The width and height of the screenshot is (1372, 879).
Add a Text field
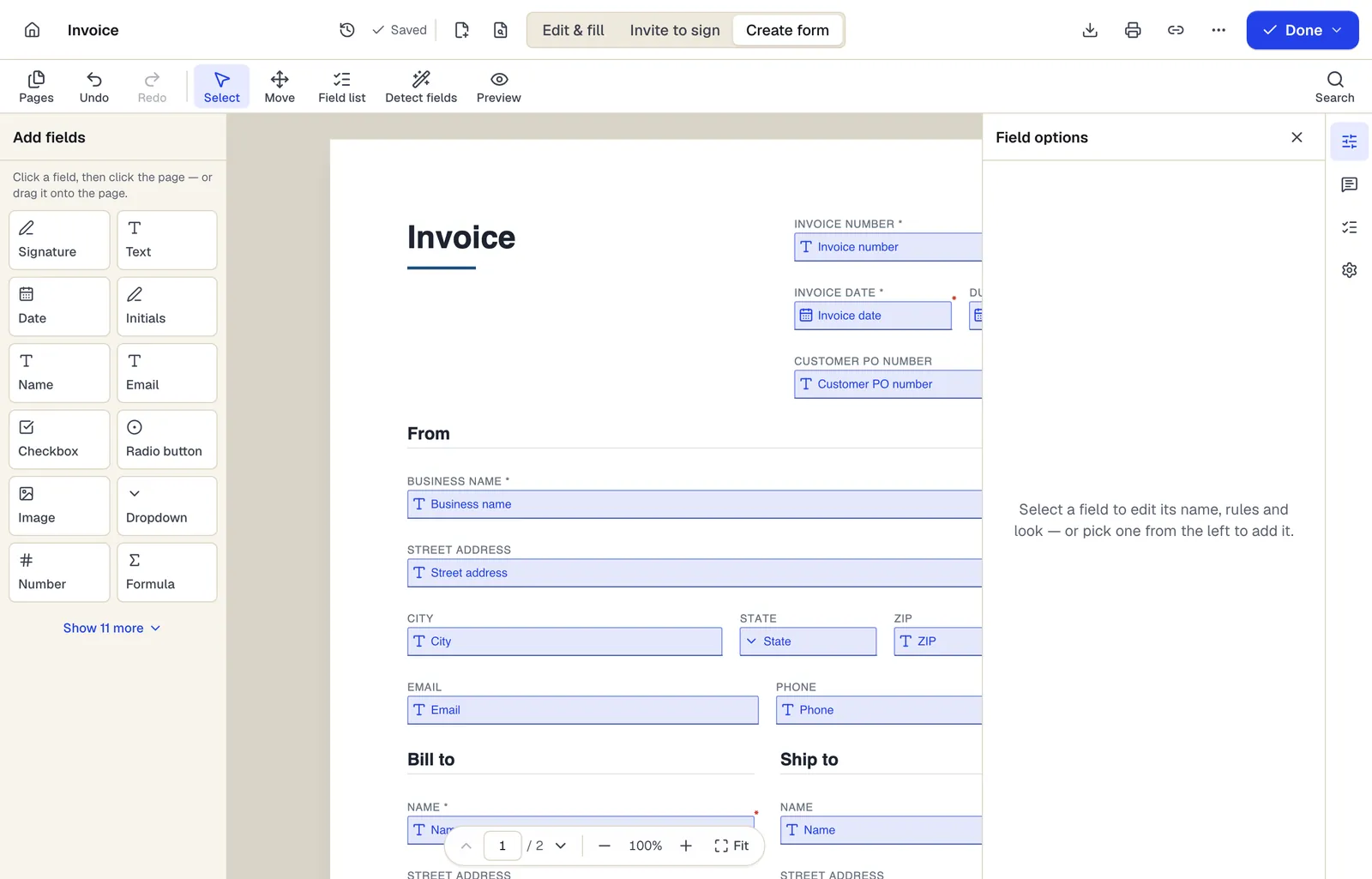(x=167, y=240)
